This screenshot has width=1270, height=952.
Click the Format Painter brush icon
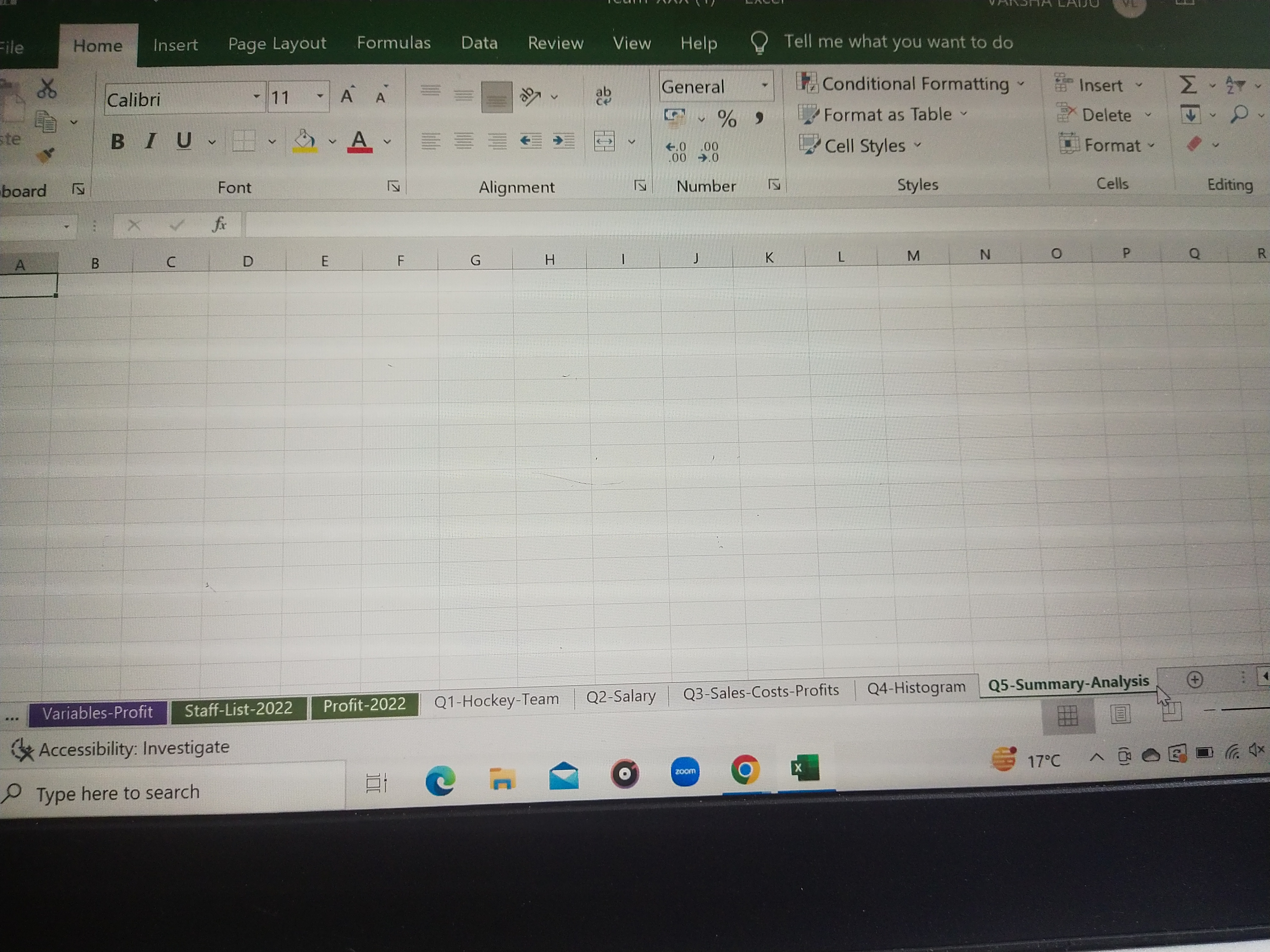tap(45, 155)
